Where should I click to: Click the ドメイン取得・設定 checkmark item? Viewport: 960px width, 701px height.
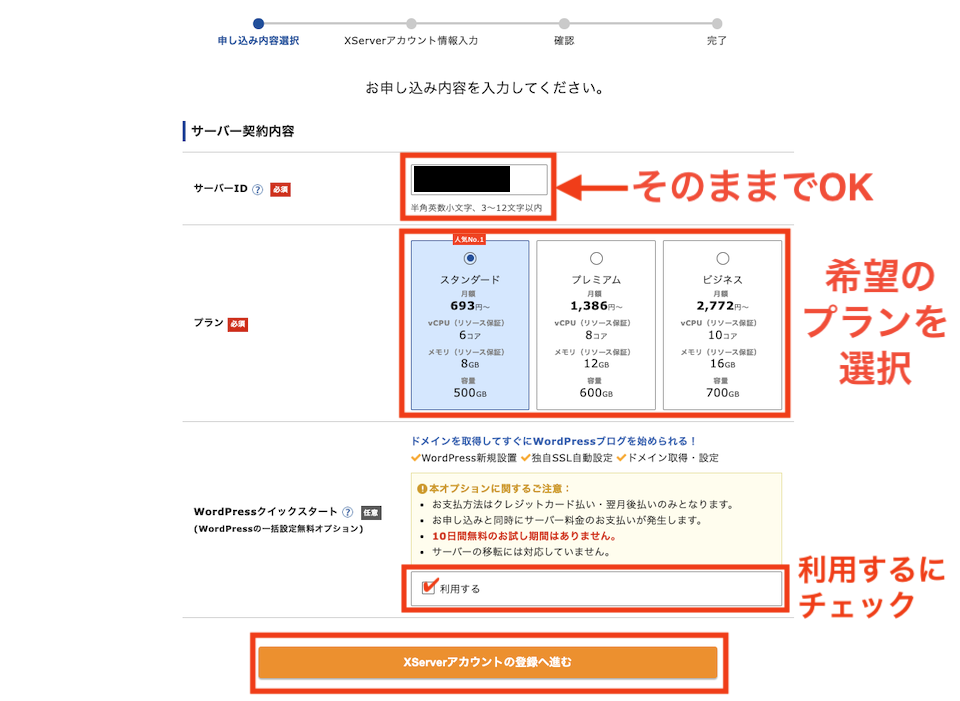point(672,458)
